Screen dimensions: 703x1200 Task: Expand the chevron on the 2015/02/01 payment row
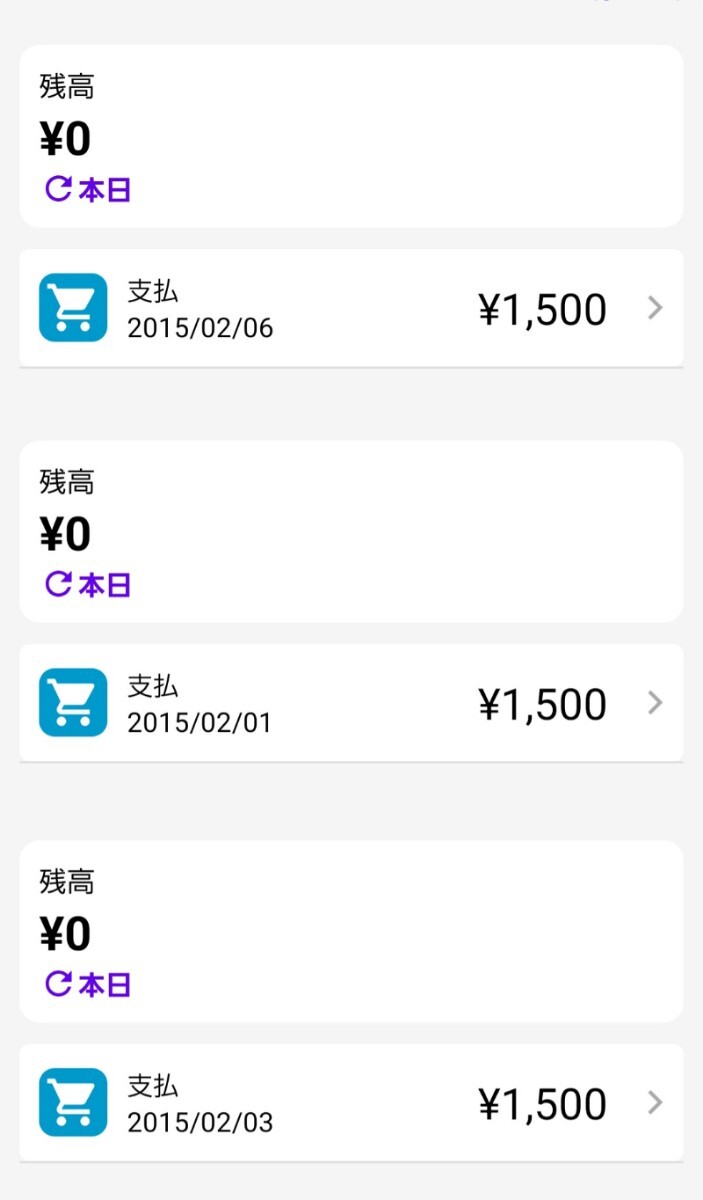655,703
